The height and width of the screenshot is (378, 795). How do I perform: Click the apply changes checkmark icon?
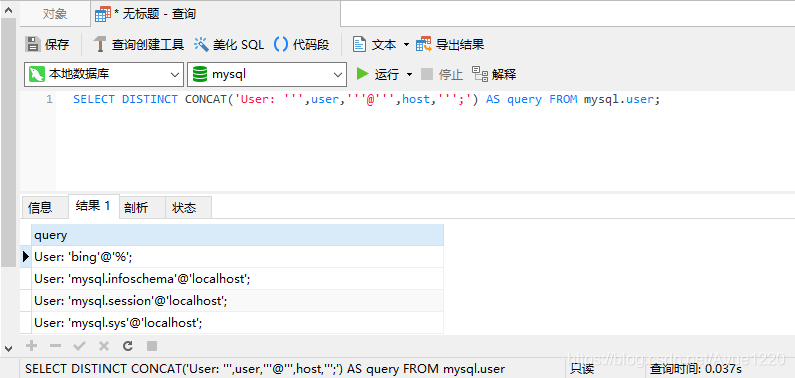pos(80,346)
